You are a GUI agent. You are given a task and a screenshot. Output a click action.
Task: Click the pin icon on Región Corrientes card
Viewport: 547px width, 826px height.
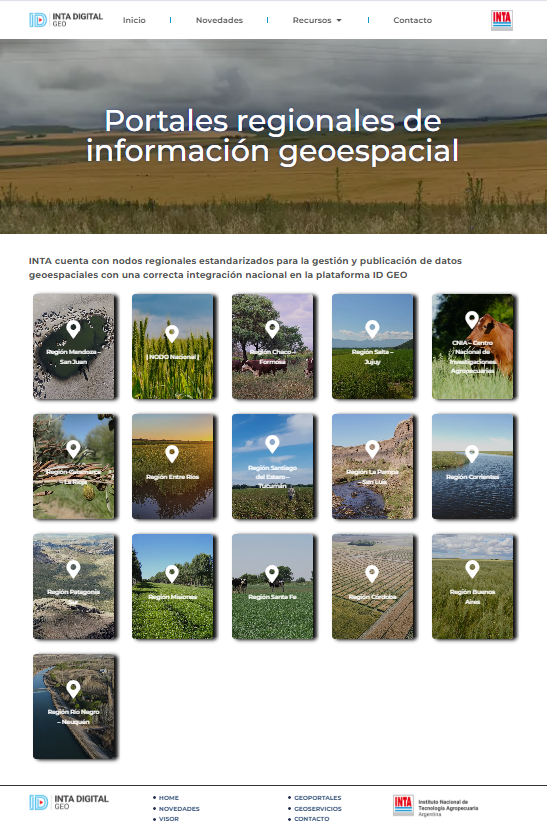click(472, 454)
